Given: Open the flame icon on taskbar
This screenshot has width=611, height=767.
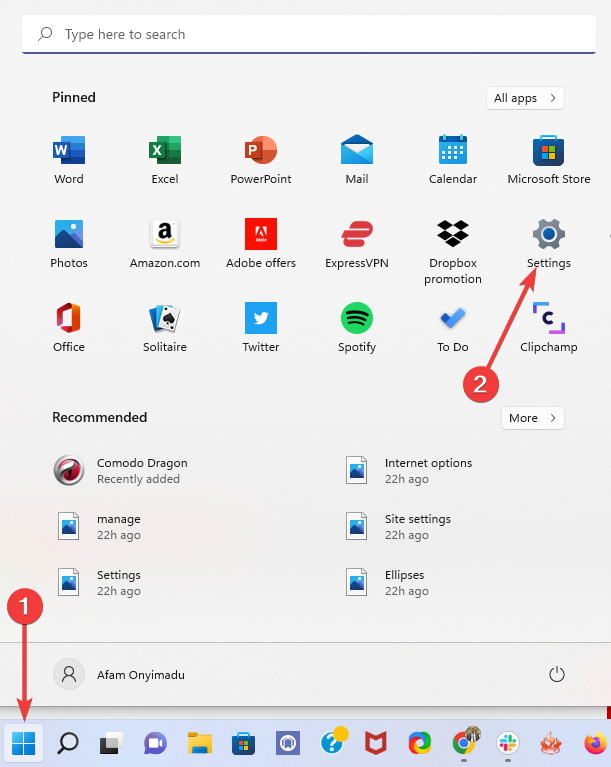Looking at the screenshot, I should coord(551,744).
